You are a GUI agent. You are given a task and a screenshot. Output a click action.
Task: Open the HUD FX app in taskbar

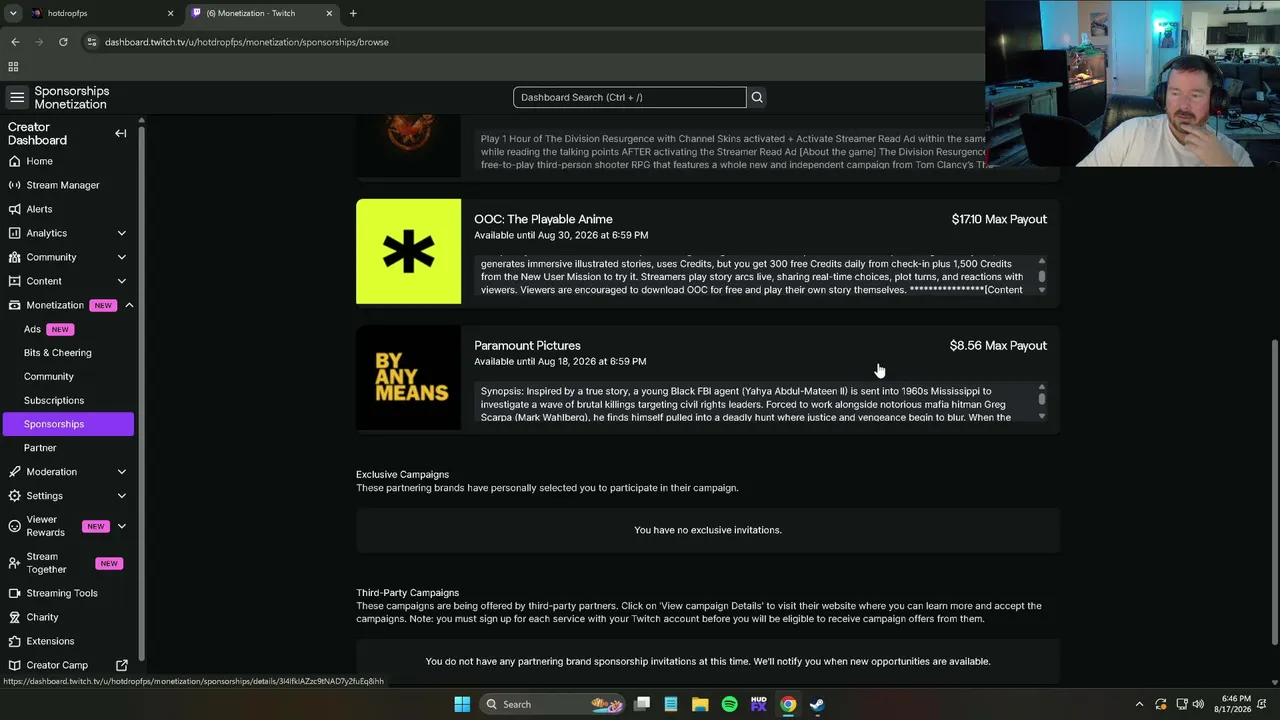coord(758,704)
